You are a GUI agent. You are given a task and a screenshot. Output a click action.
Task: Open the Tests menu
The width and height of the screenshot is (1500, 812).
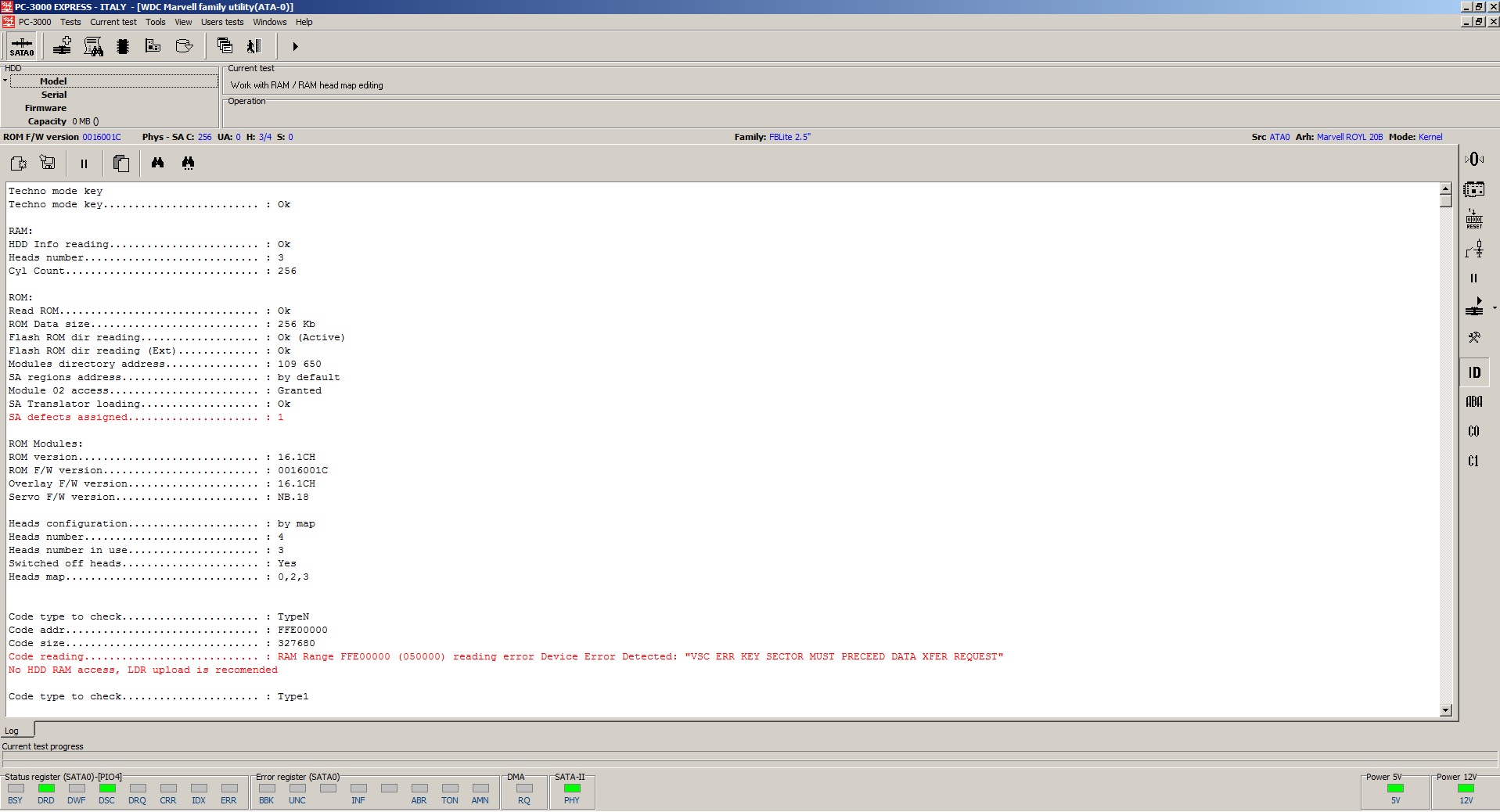[x=70, y=22]
